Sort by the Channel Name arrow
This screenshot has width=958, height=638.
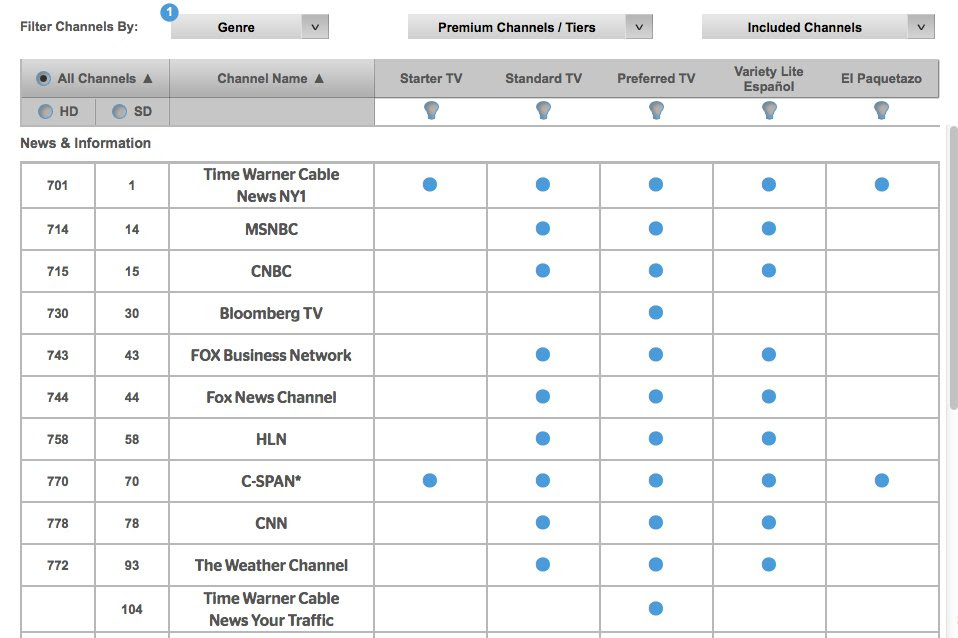[x=319, y=78]
